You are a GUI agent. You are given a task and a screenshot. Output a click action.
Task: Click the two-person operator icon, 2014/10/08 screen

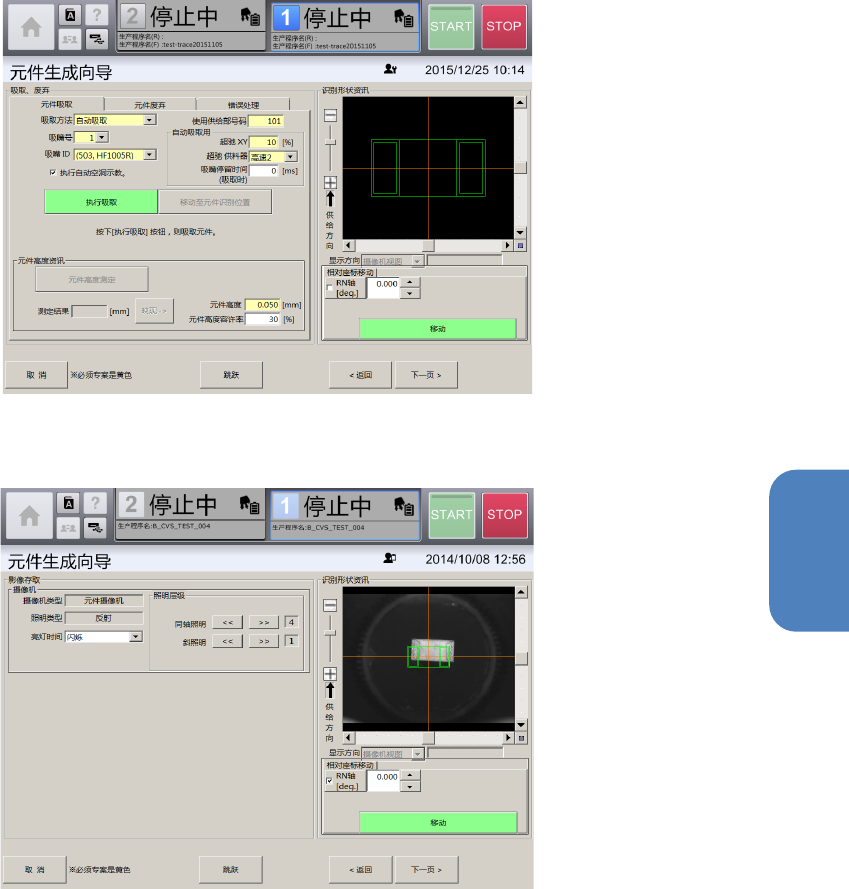coord(69,528)
